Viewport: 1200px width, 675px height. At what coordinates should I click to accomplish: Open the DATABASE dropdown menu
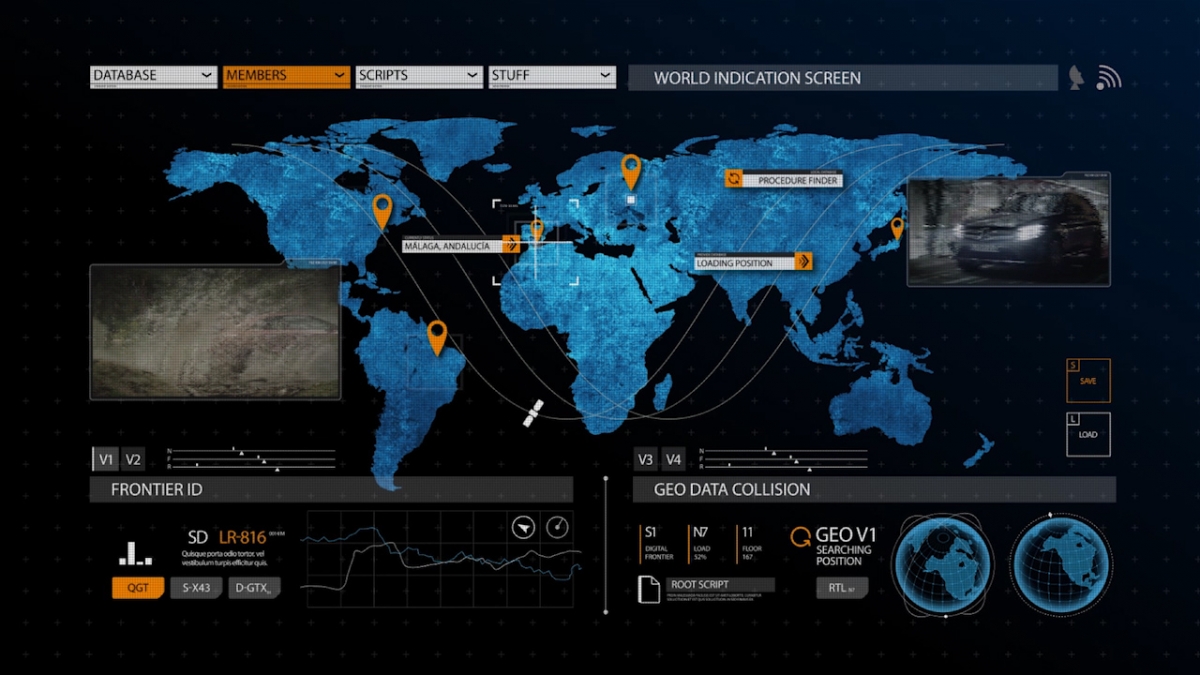[154, 75]
